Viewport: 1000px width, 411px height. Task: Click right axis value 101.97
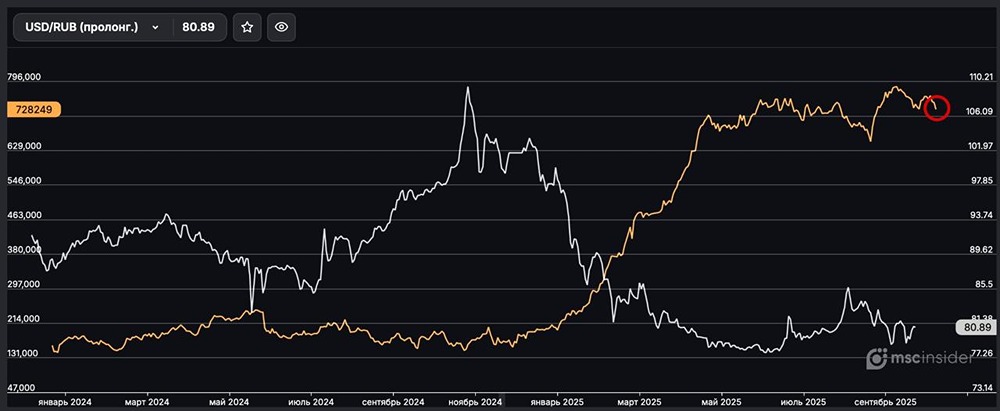[981, 146]
